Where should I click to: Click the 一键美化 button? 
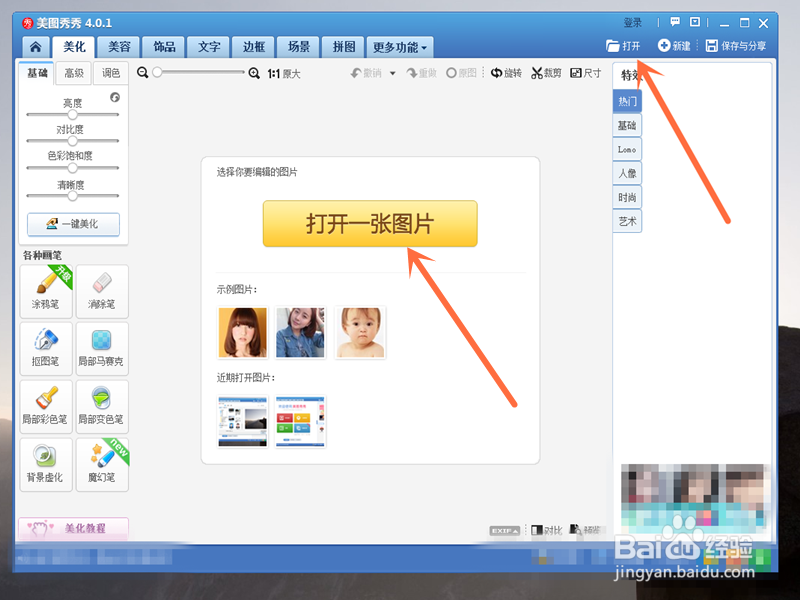(x=73, y=224)
